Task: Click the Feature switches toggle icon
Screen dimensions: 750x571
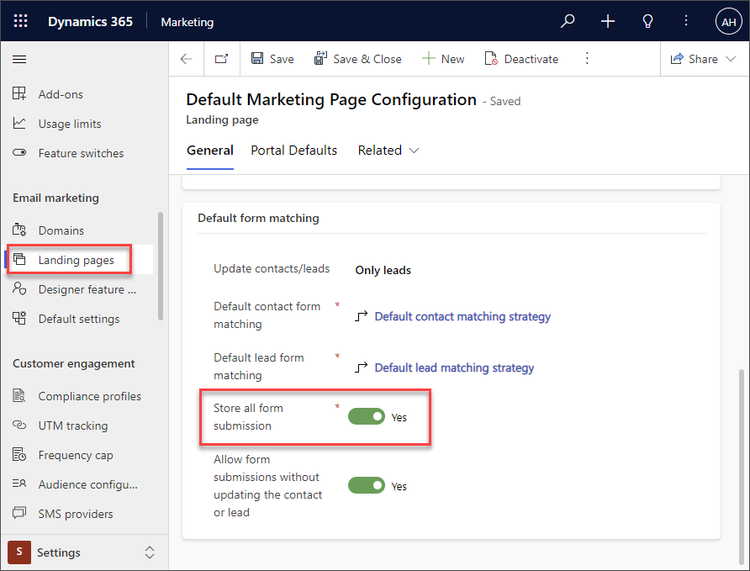Action: coord(19,153)
